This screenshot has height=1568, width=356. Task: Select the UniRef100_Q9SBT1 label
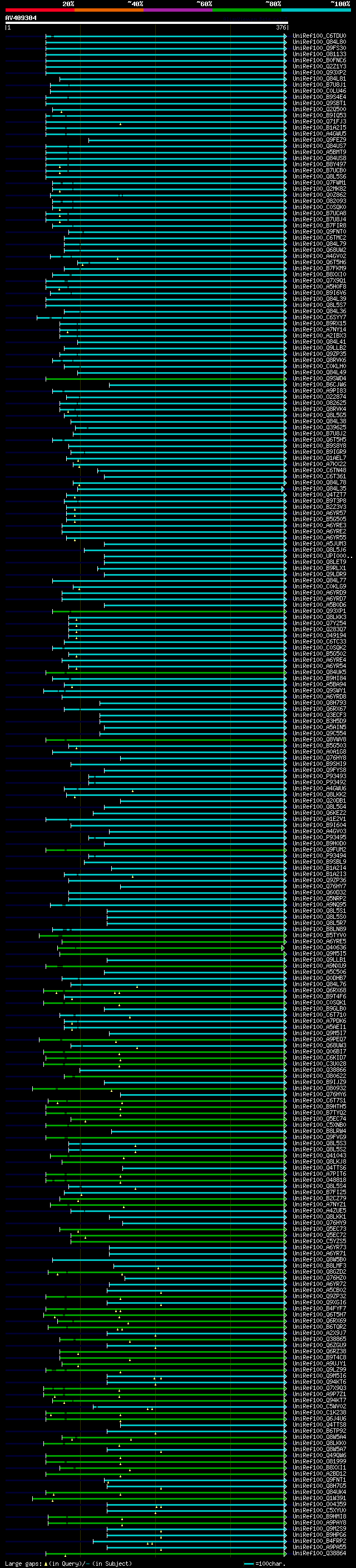click(x=319, y=103)
